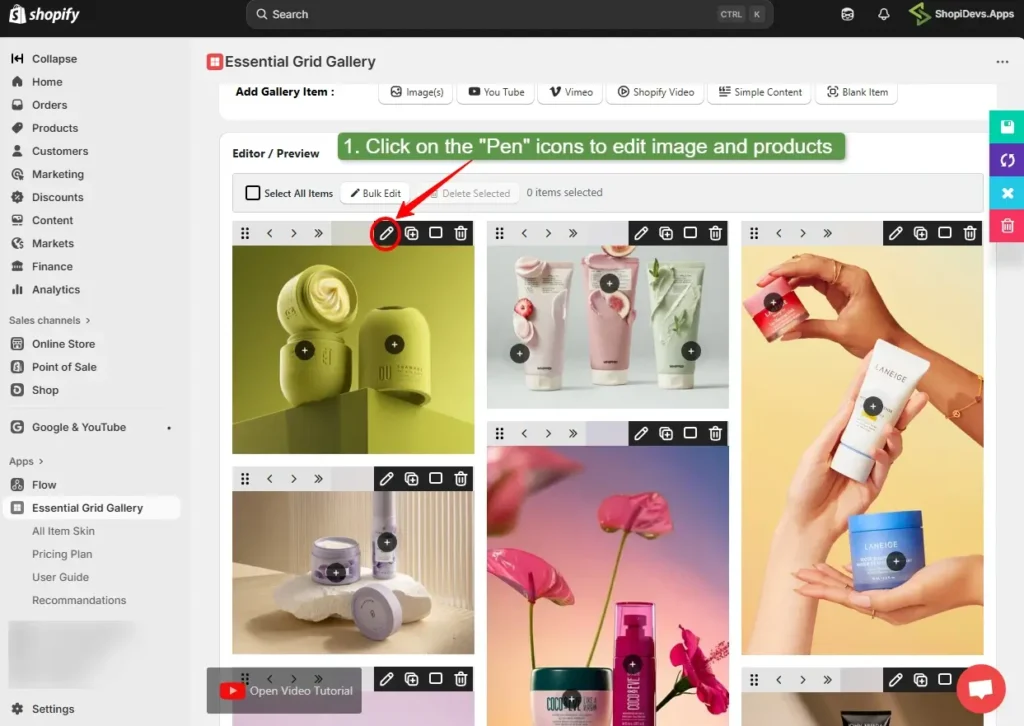Click the Duplicate icon on the pink tubes item
Viewport: 1024px width, 726px height.
666,232
